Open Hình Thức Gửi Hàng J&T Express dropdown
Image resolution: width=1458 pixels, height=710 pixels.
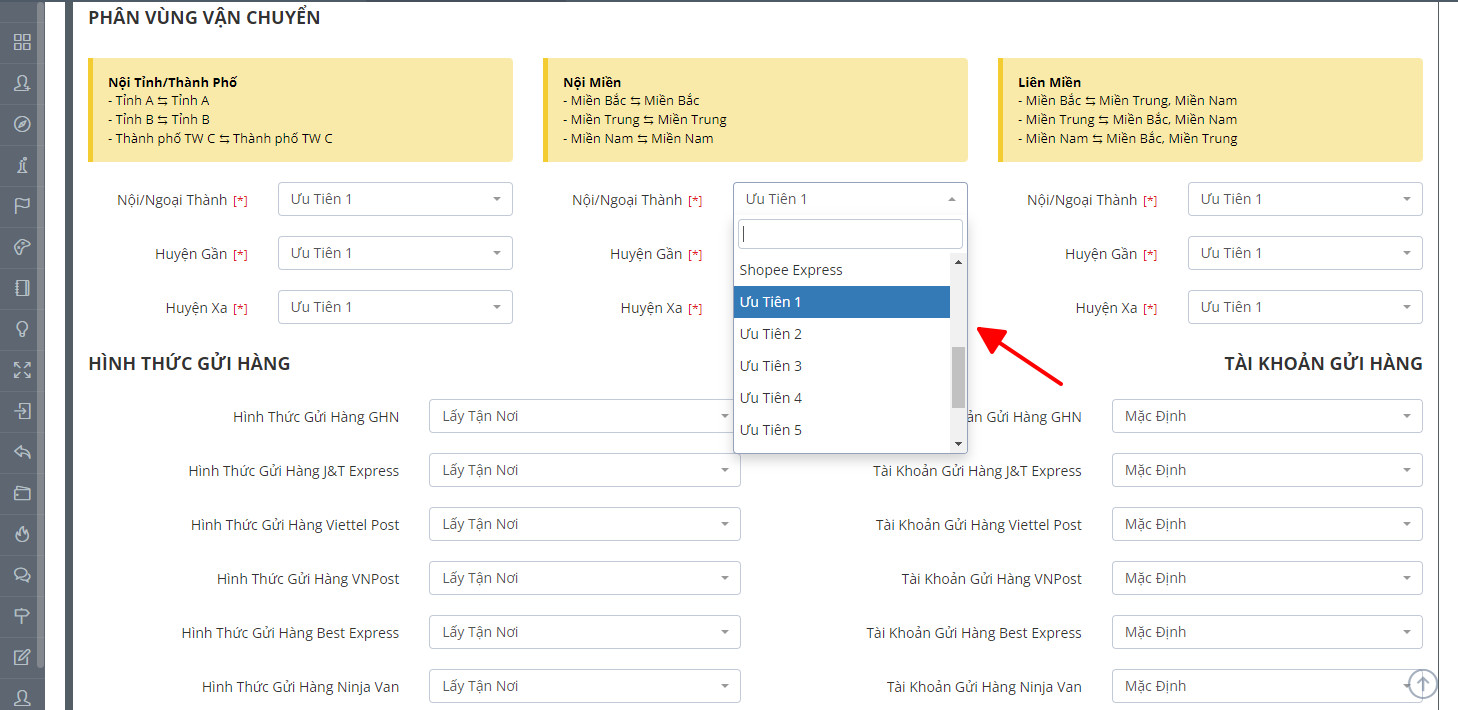point(585,470)
